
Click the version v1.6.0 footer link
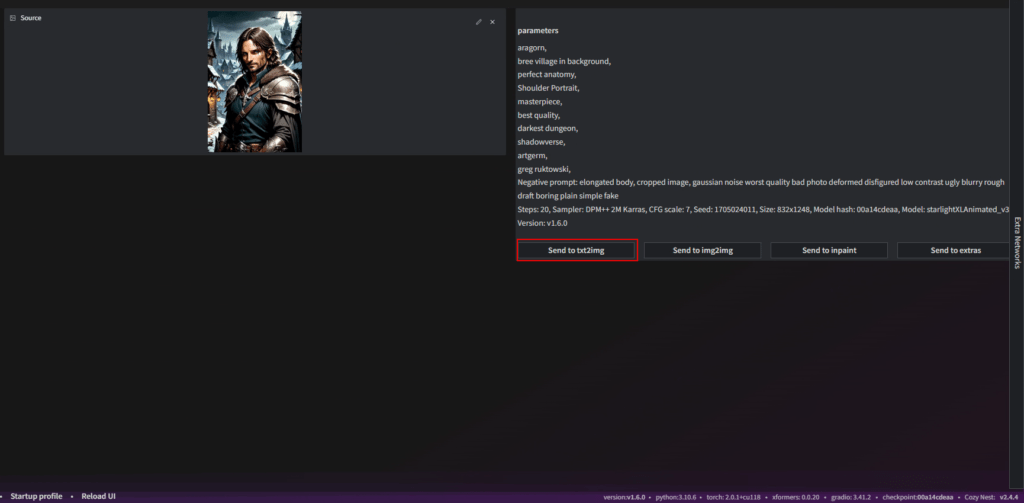click(625, 497)
